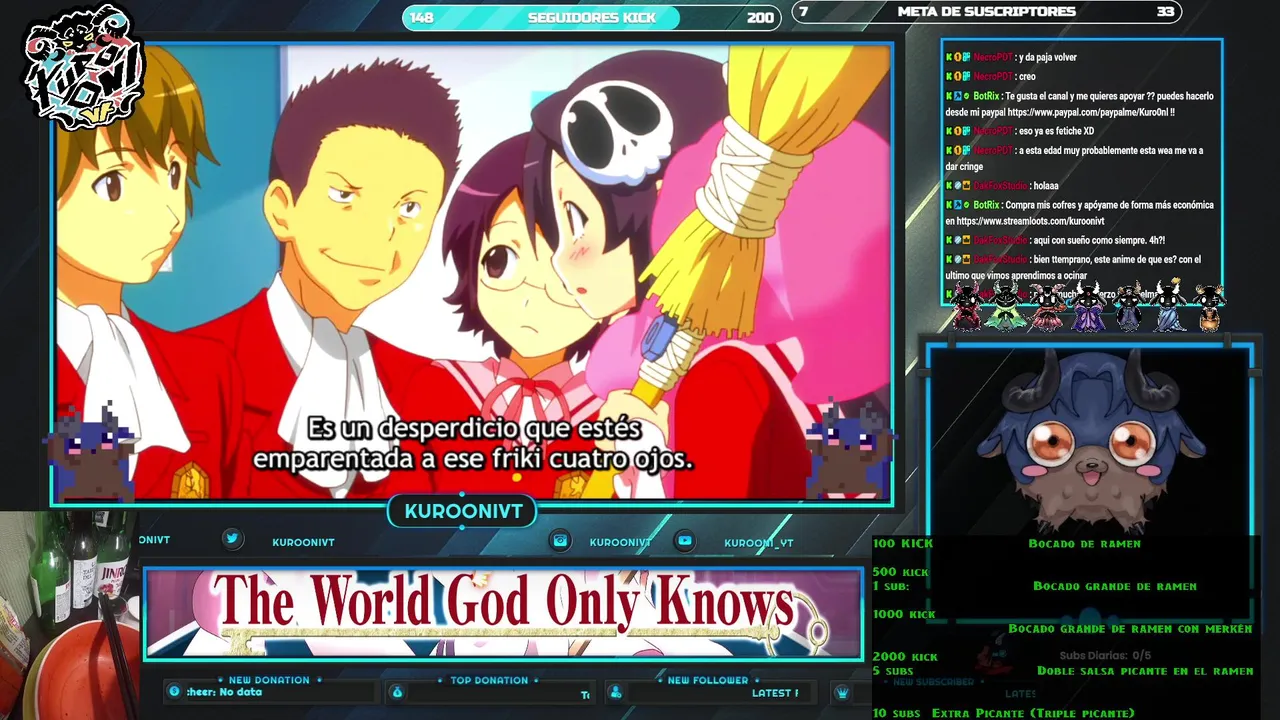Click the anime video frame
This screenshot has width=1280, height=720.
click(x=472, y=272)
